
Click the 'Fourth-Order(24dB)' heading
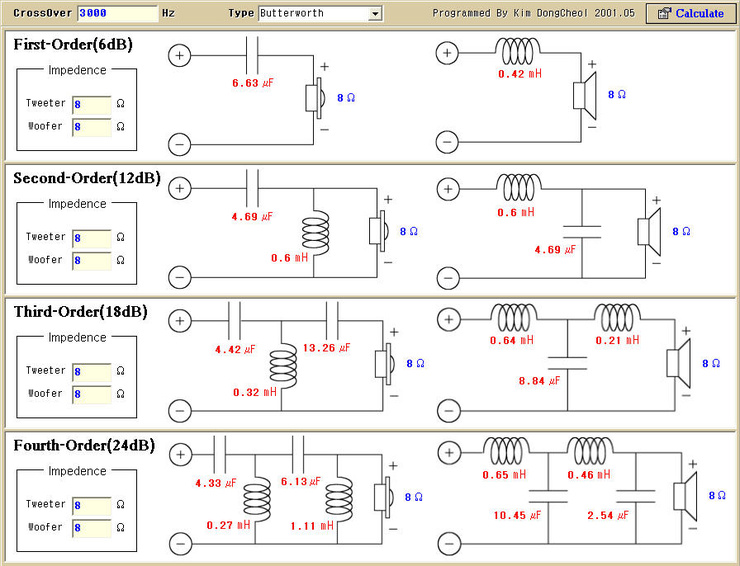(84, 445)
